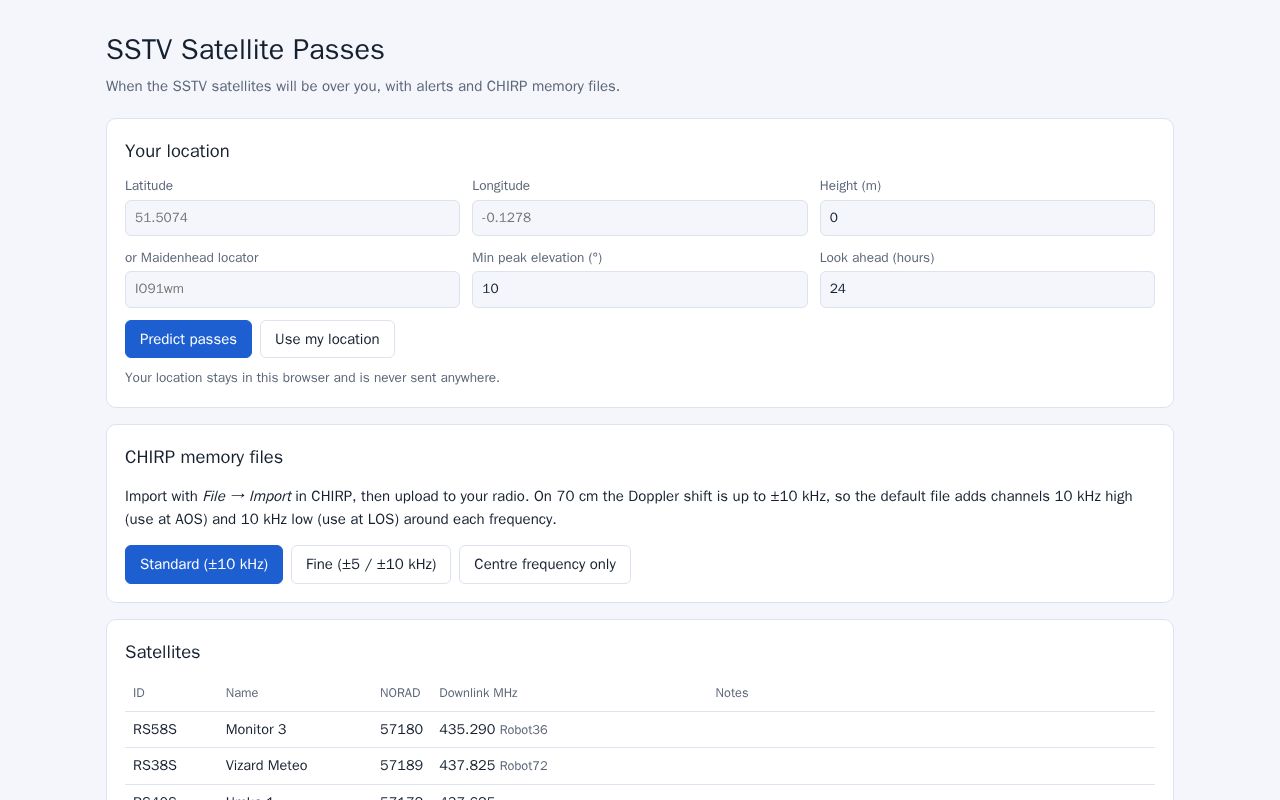This screenshot has height=800, width=1280.
Task: Click NORAD number 57180
Action: click(x=401, y=730)
